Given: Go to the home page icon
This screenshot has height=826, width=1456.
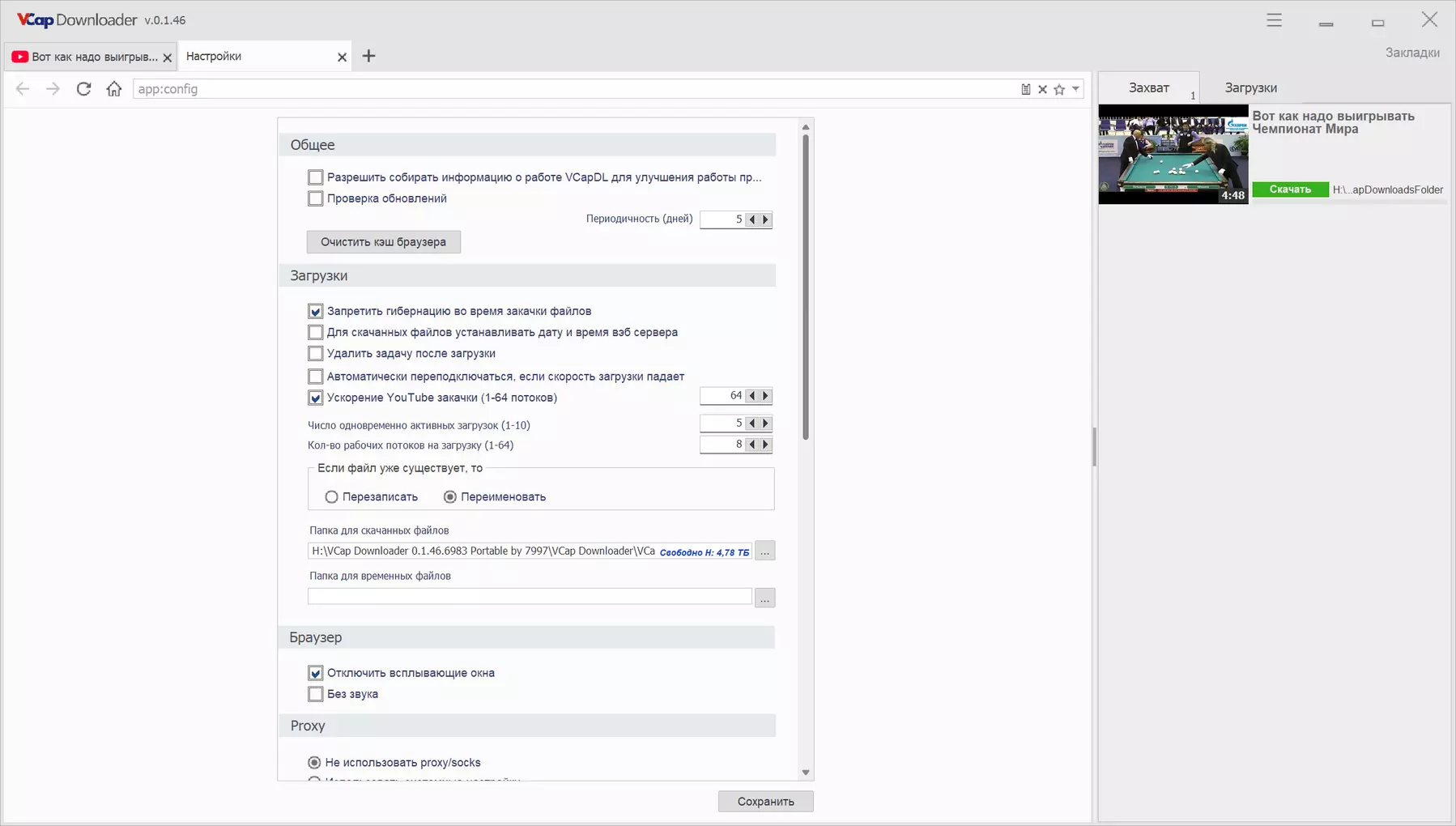Looking at the screenshot, I should point(114,89).
